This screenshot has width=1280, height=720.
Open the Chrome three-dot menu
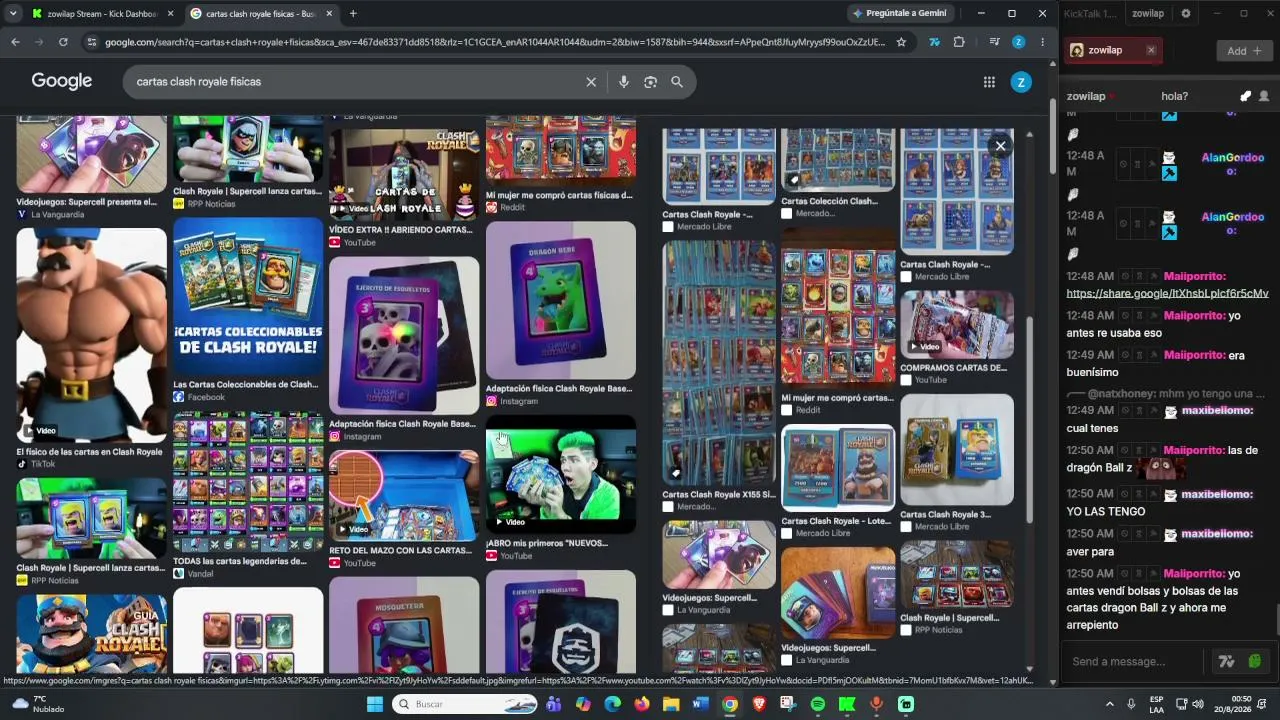coord(1042,42)
